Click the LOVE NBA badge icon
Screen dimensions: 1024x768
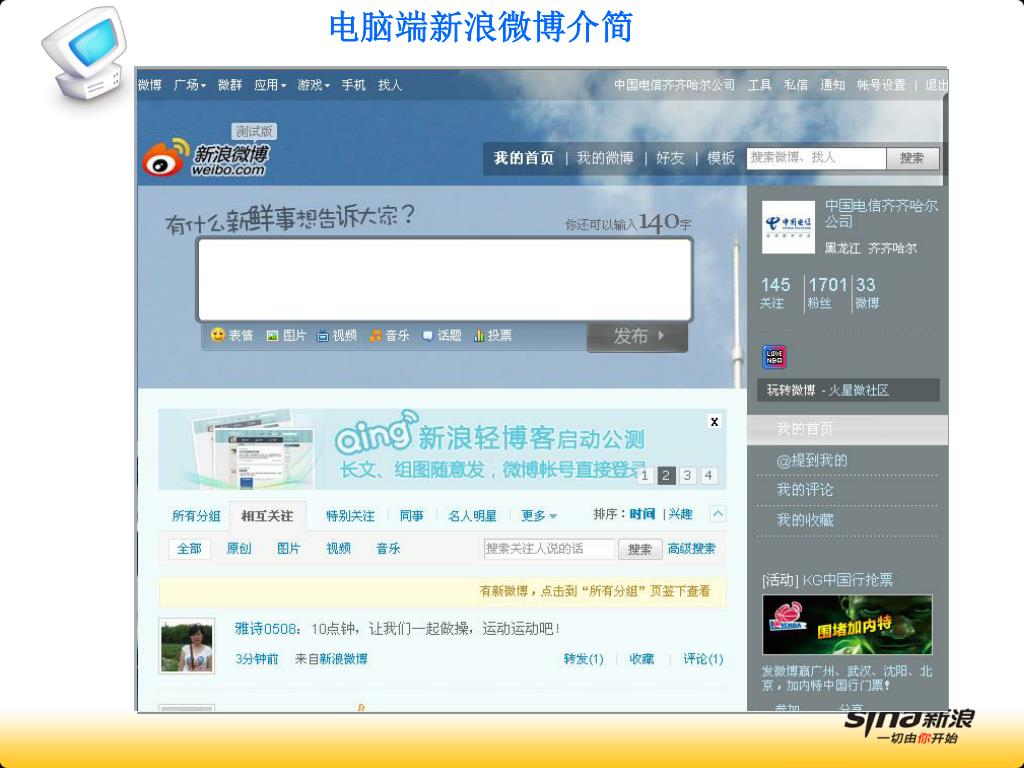click(x=775, y=357)
